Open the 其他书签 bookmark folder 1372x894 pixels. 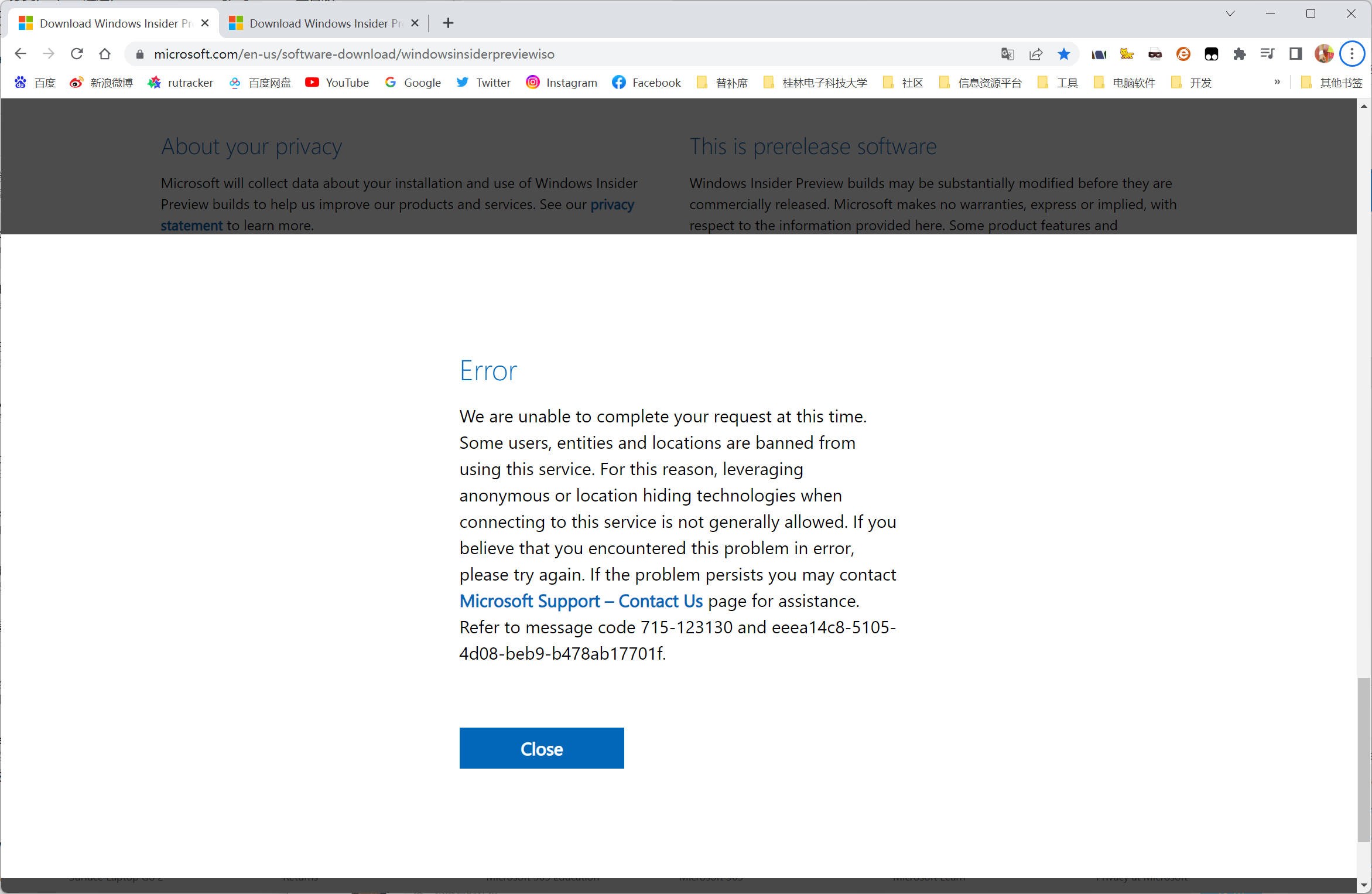point(1332,83)
